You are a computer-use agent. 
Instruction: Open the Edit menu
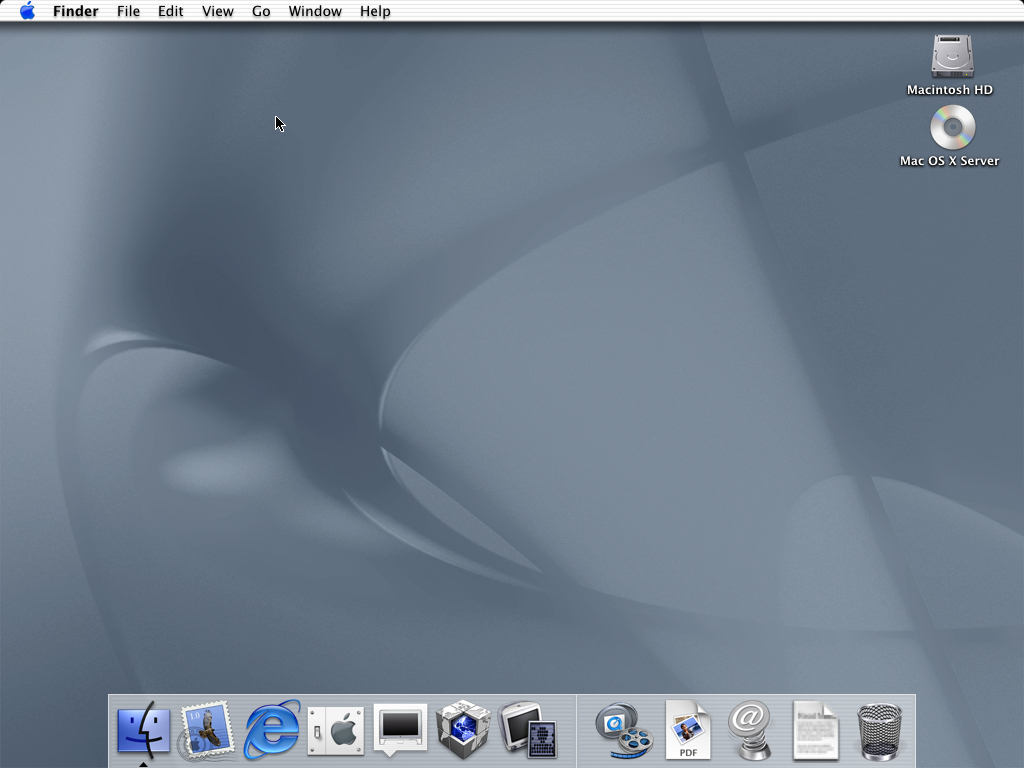click(170, 11)
